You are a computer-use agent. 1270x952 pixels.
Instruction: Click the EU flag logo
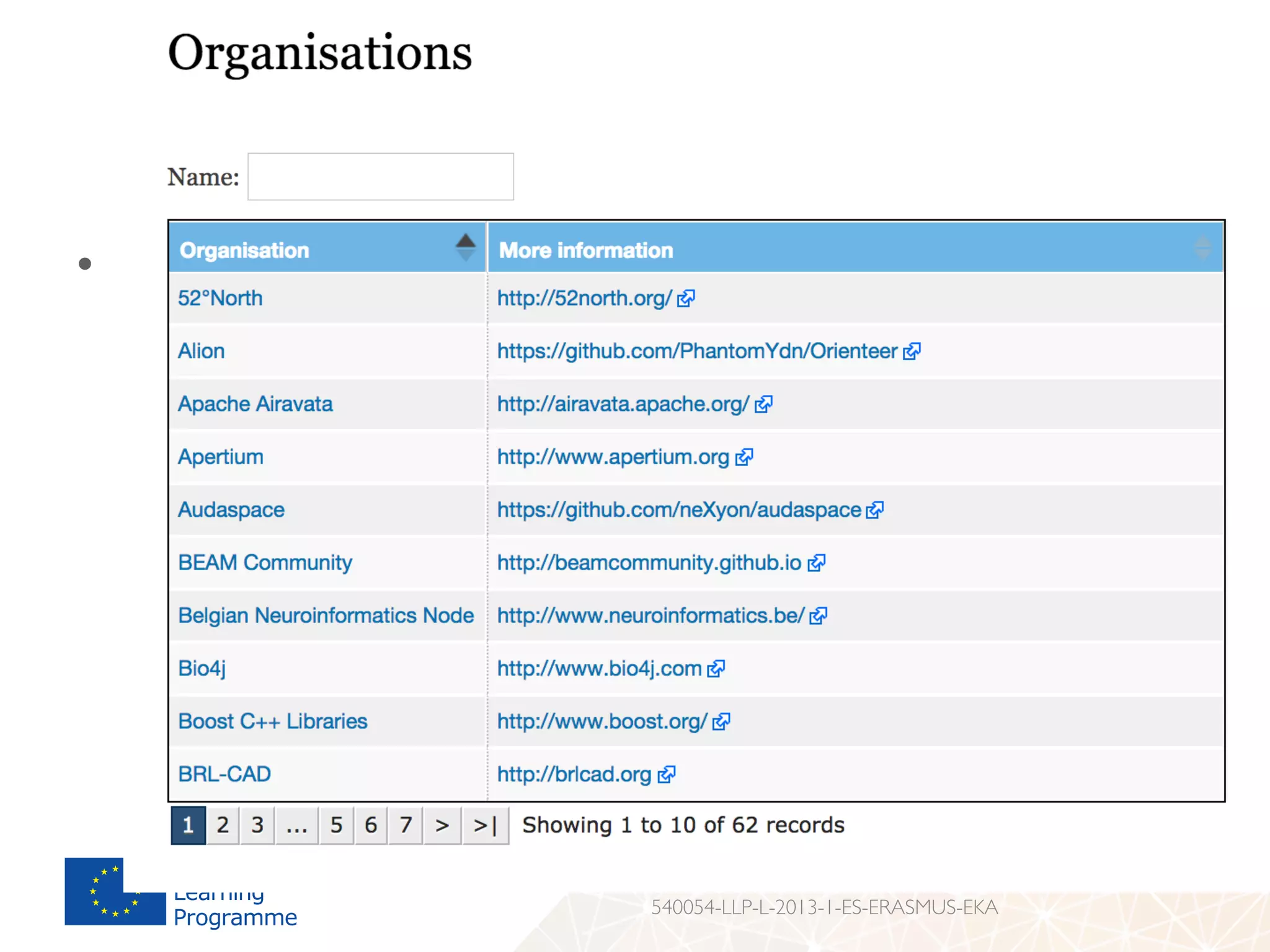[115, 892]
